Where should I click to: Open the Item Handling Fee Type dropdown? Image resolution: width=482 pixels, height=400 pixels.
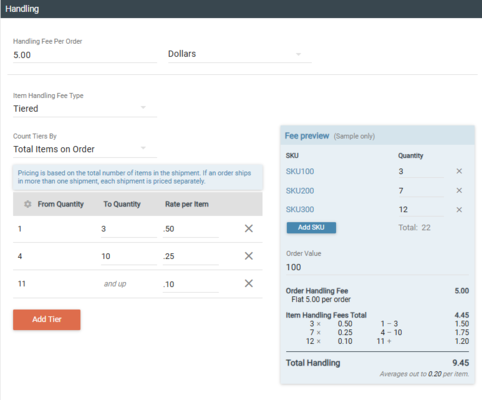coord(85,109)
